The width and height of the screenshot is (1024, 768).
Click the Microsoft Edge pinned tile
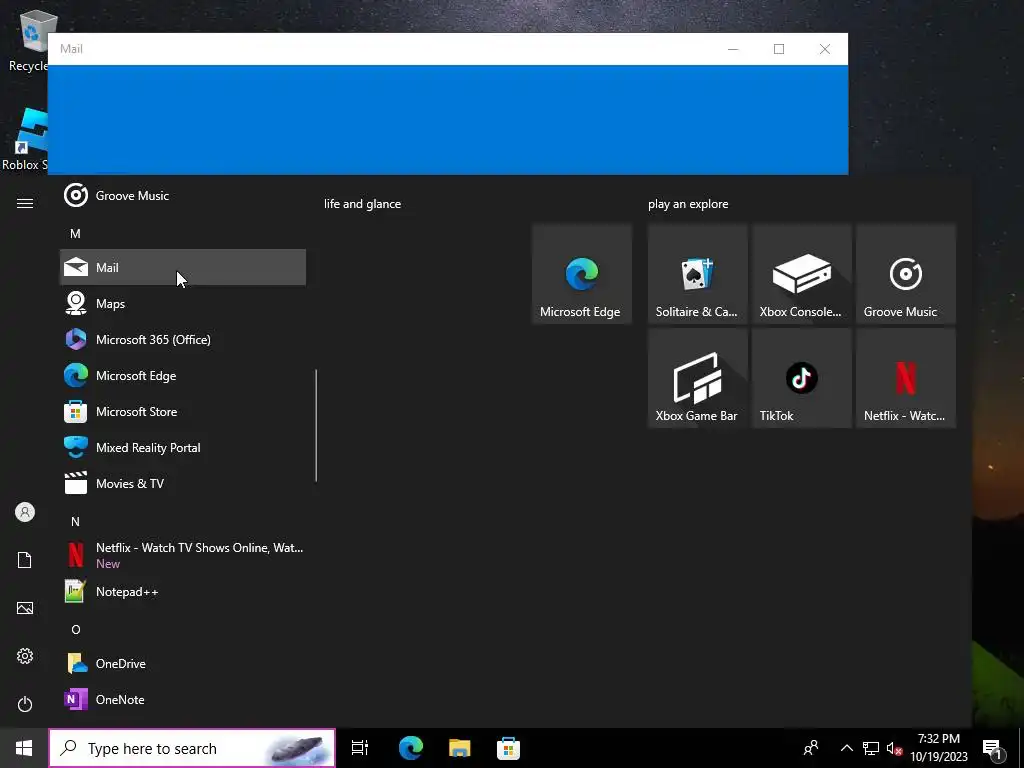(581, 274)
